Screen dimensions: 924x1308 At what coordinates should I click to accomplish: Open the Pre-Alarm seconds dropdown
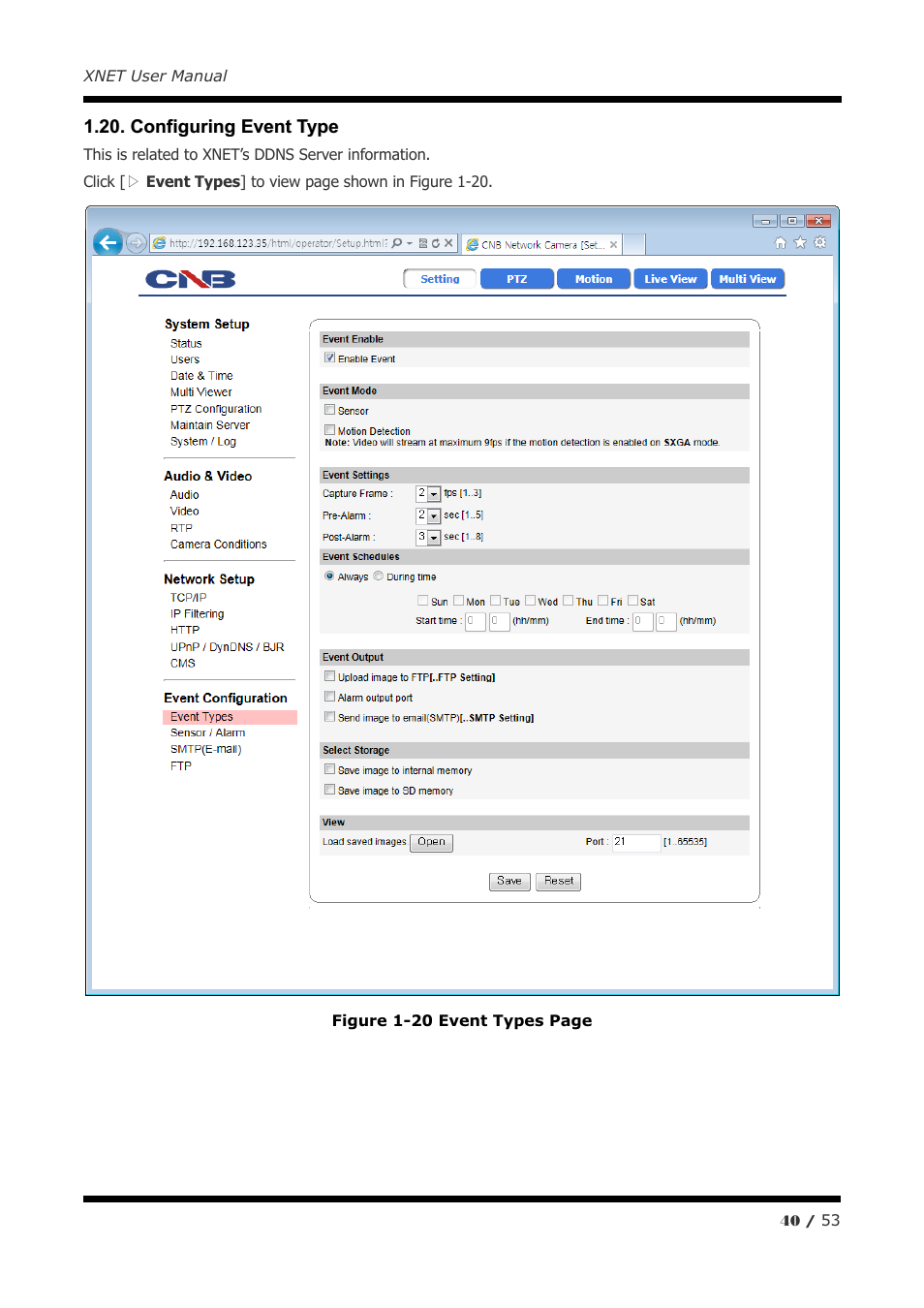(428, 515)
